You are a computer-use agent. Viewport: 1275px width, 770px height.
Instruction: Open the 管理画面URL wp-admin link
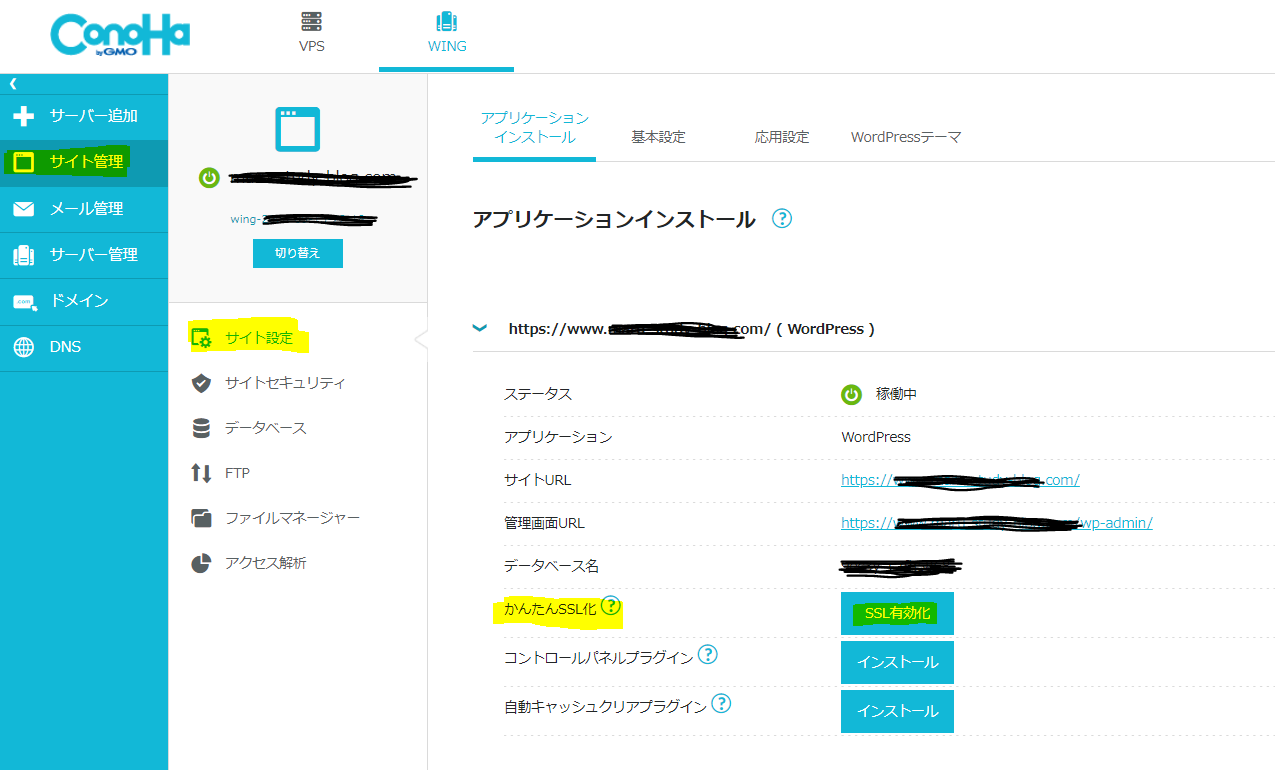coord(996,523)
